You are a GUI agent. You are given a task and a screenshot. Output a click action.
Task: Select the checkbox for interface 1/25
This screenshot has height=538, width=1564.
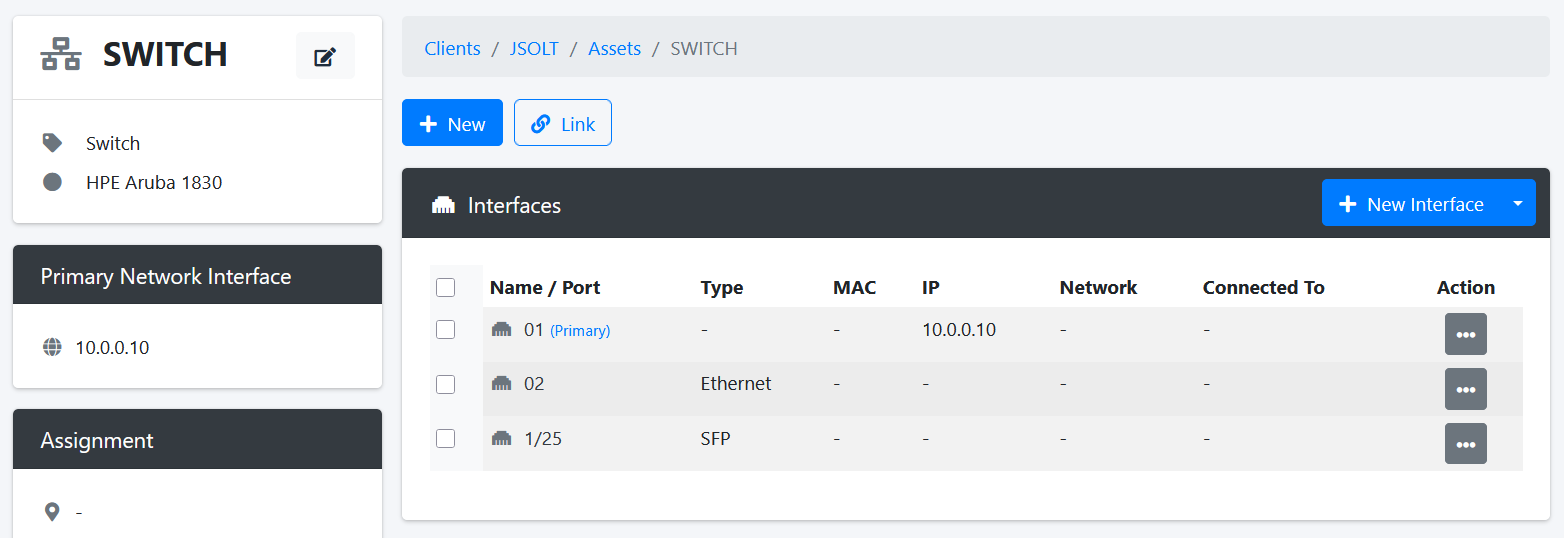coord(446,438)
